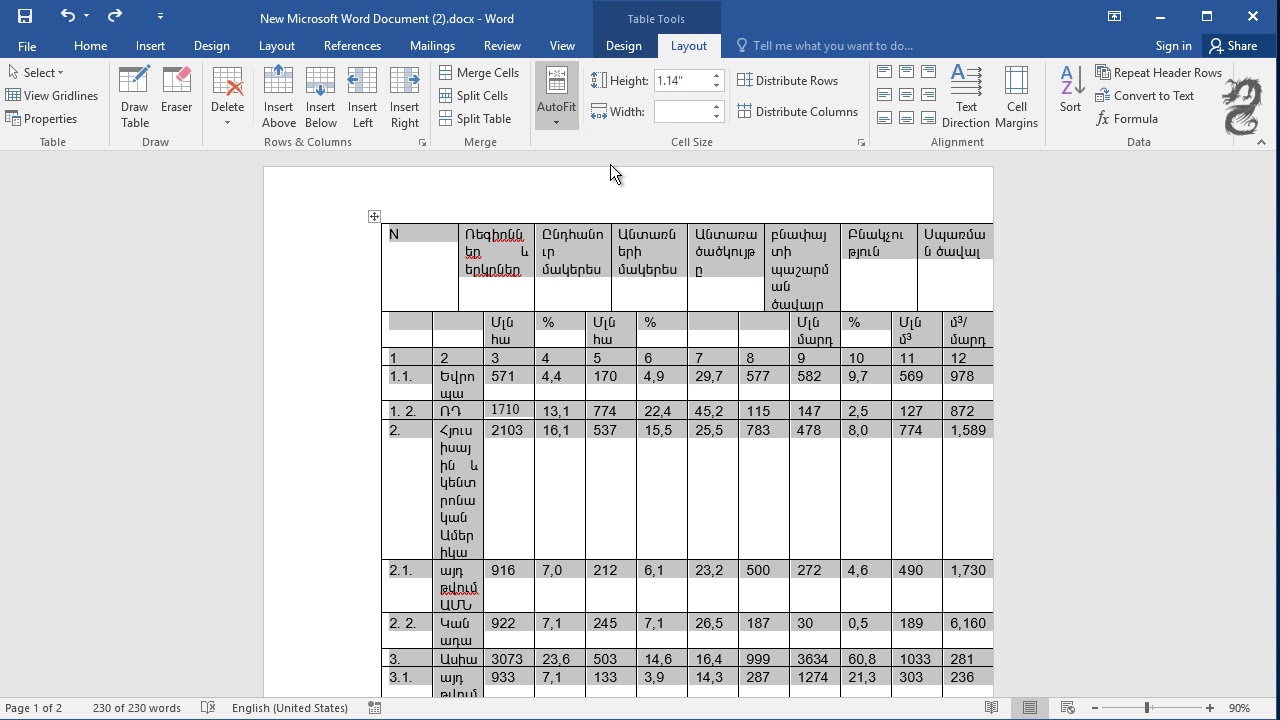The width and height of the screenshot is (1280, 720).
Task: Switch to Read Mode view
Action: point(991,708)
